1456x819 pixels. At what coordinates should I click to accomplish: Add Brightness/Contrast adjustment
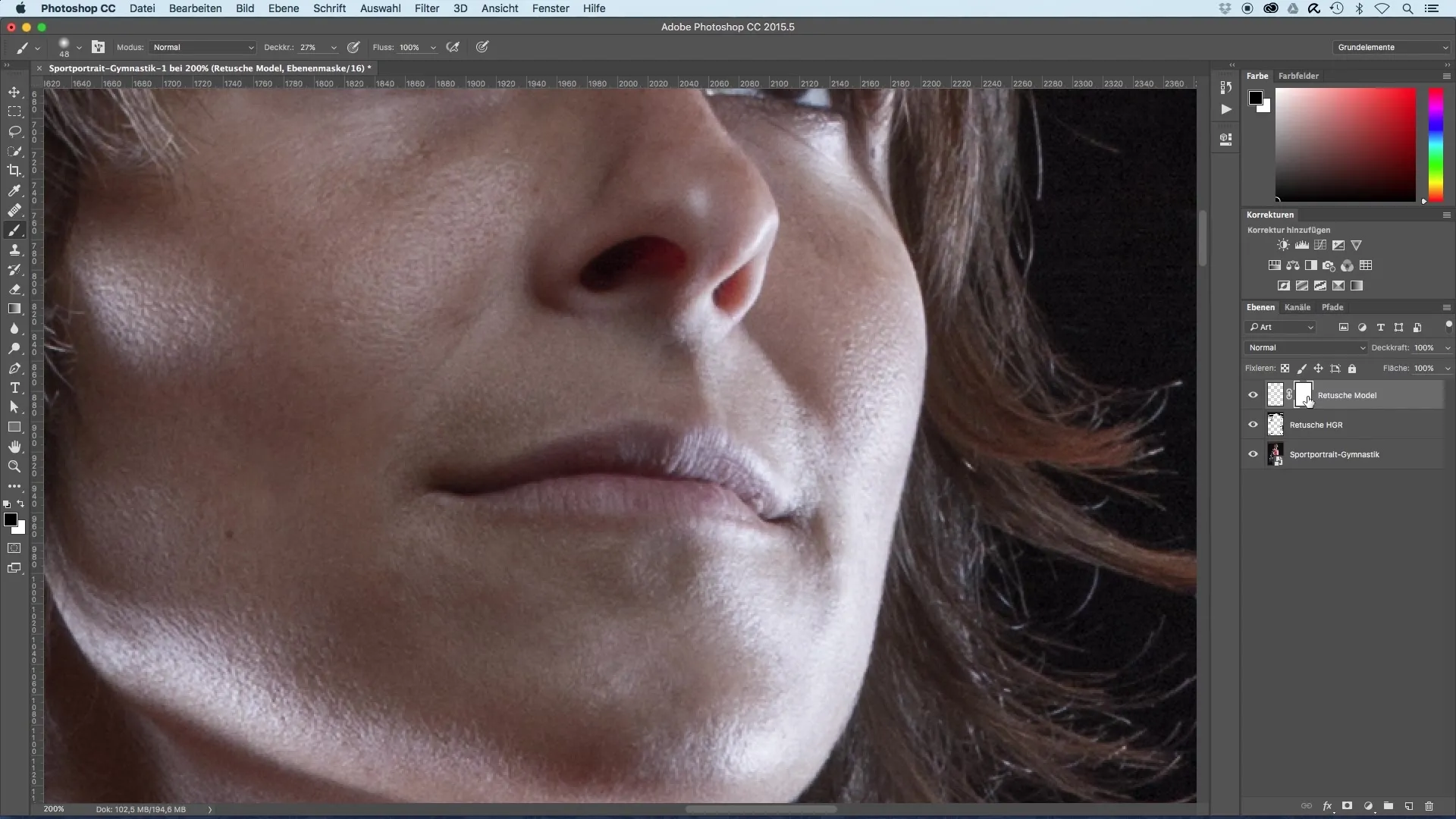pos(1283,245)
